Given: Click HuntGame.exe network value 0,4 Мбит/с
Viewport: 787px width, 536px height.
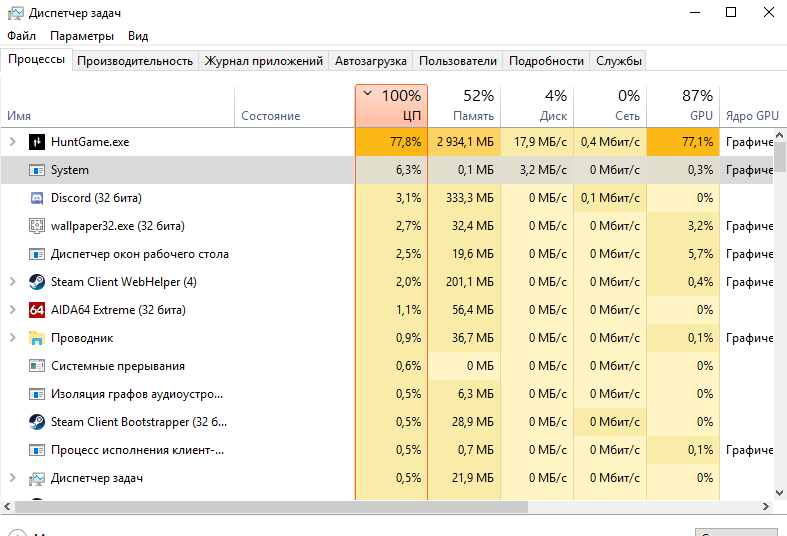Looking at the screenshot, I should [x=610, y=142].
